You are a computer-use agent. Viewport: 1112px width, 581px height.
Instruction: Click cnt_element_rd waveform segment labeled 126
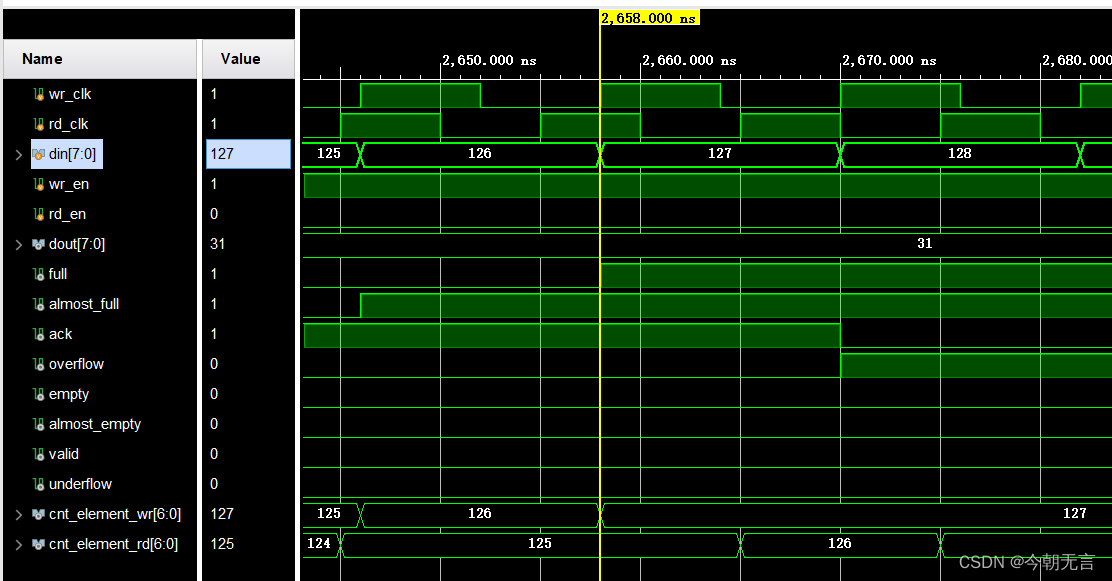840,543
